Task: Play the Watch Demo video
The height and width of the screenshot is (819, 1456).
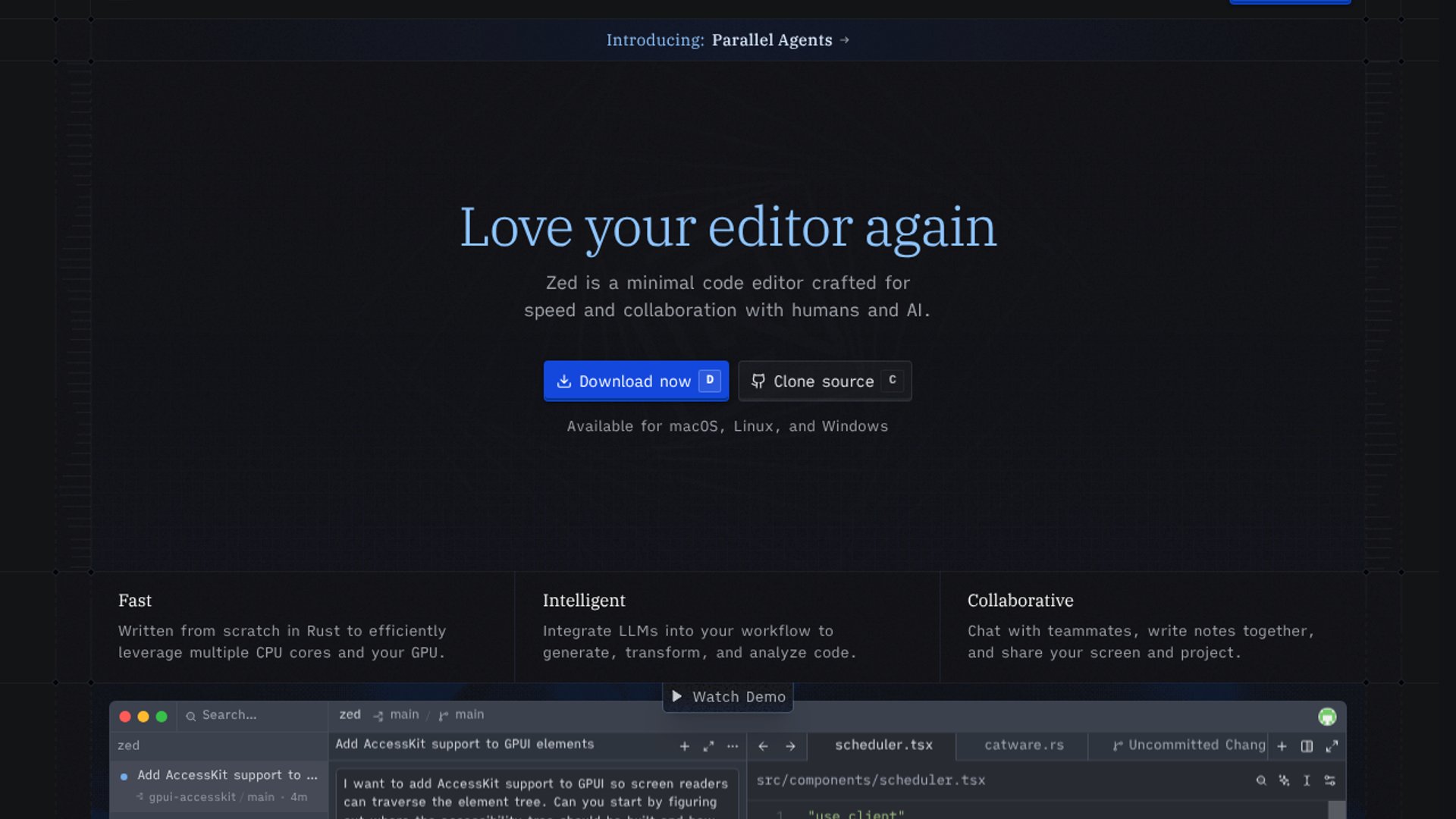Action: [x=728, y=697]
